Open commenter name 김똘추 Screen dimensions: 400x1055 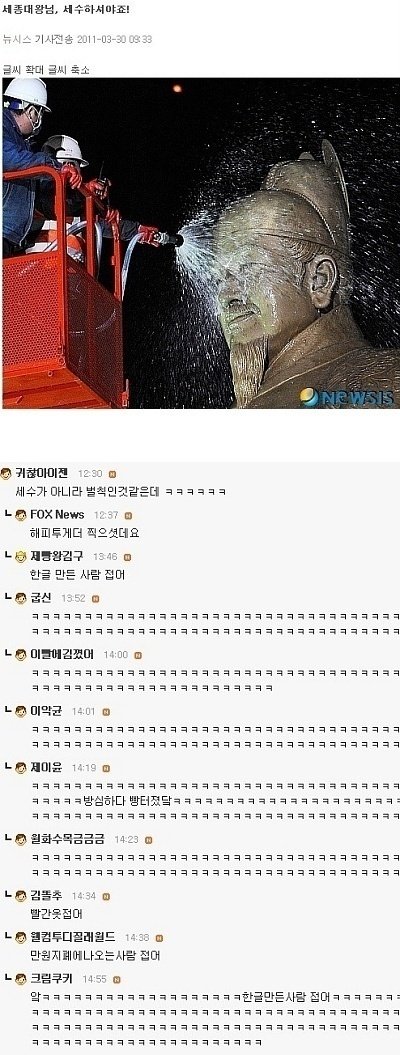[x=46, y=896]
